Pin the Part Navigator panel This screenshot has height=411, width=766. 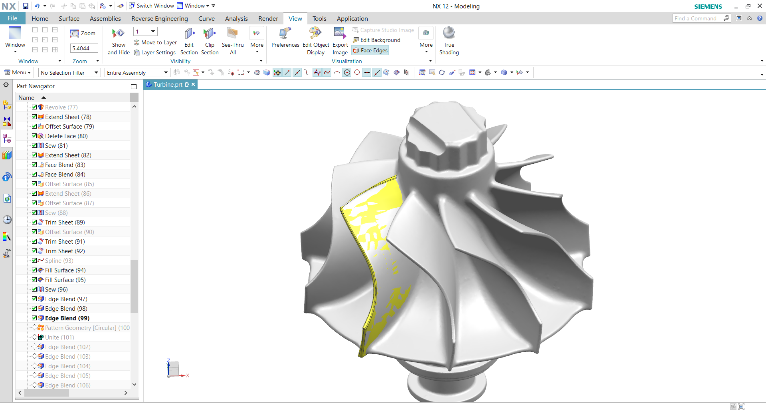(133, 86)
